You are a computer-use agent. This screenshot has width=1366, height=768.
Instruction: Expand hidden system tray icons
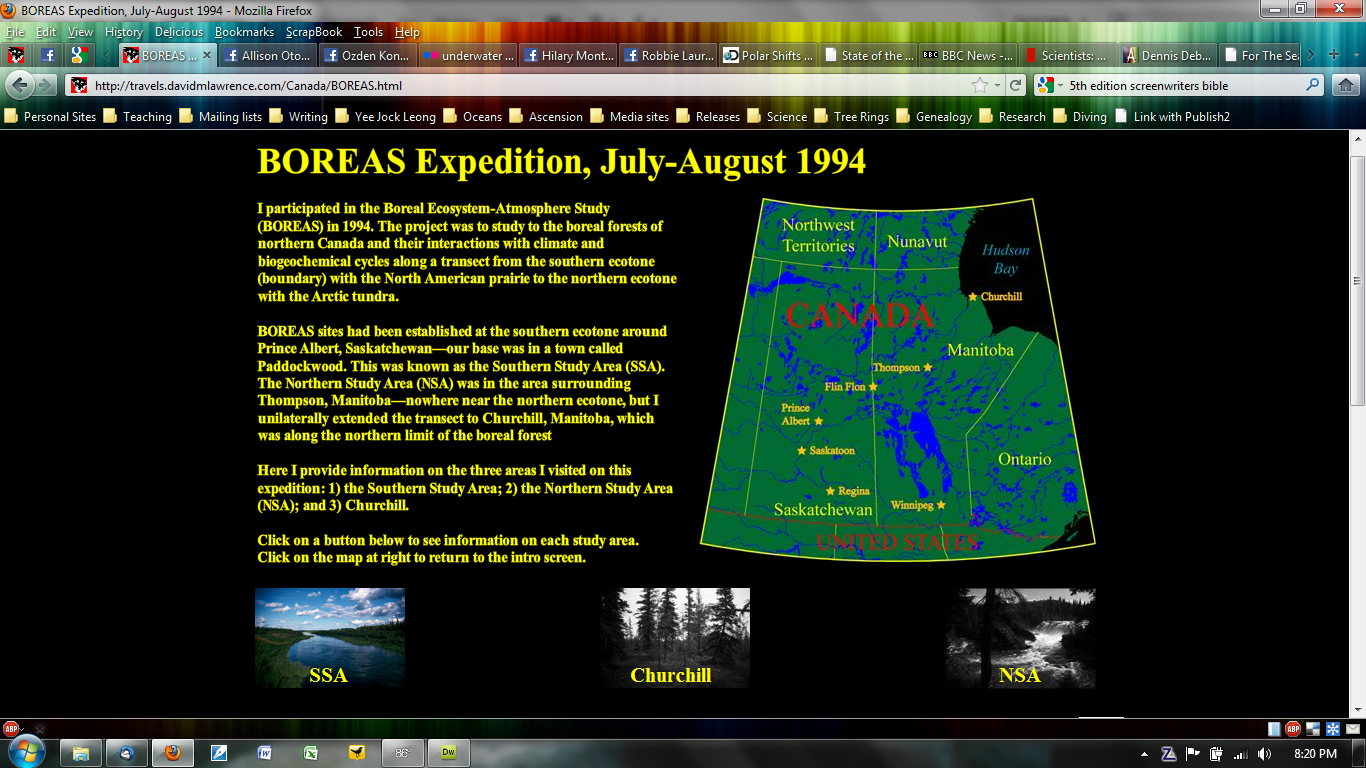1145,754
